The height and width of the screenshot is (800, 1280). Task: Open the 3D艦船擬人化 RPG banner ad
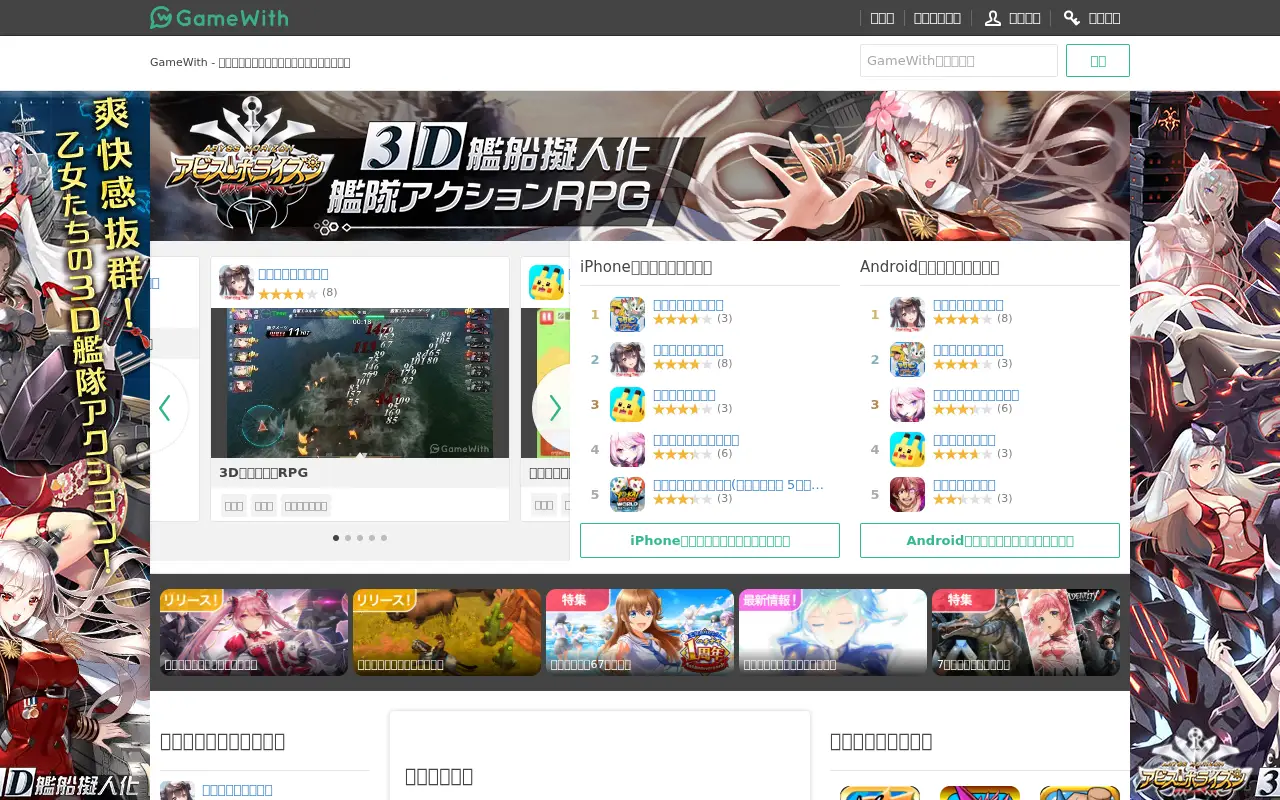(x=640, y=166)
